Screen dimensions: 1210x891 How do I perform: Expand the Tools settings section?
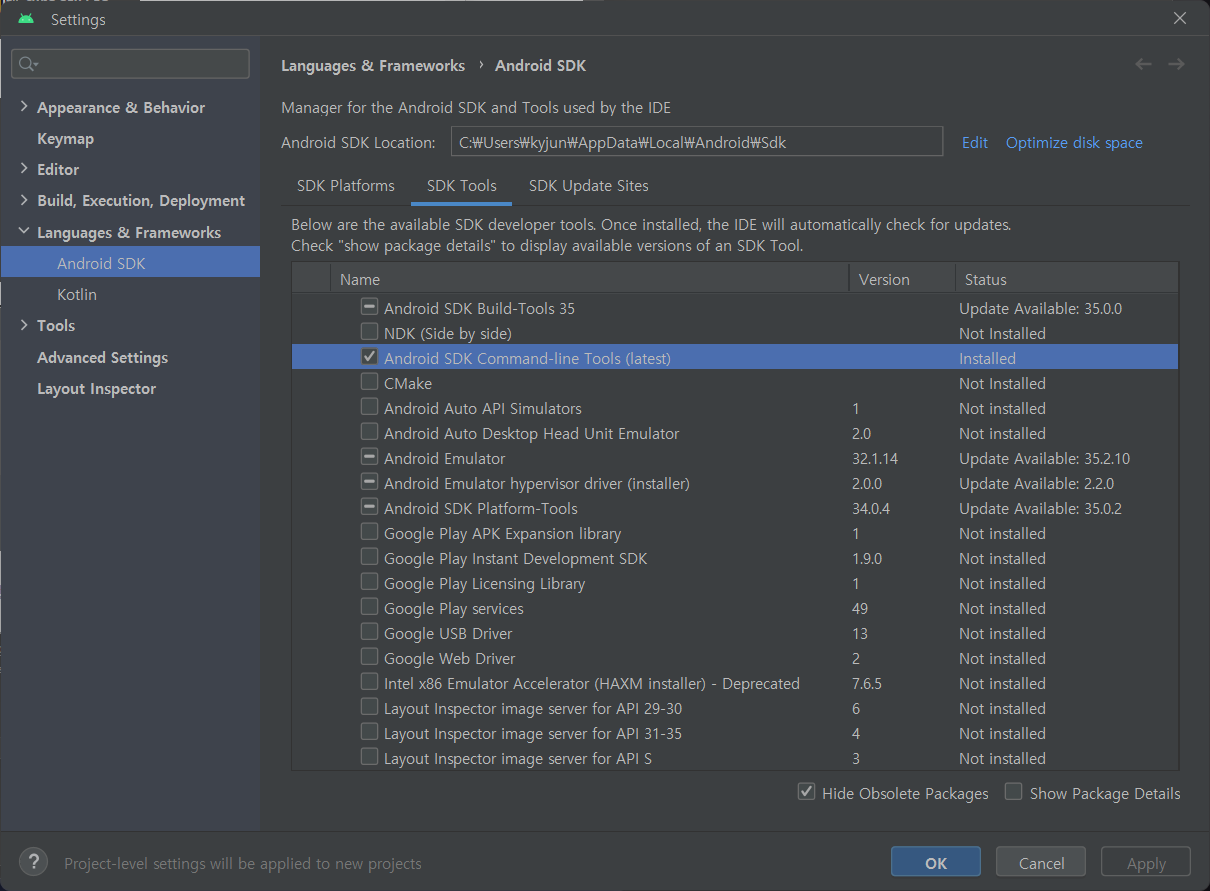click(x=24, y=325)
